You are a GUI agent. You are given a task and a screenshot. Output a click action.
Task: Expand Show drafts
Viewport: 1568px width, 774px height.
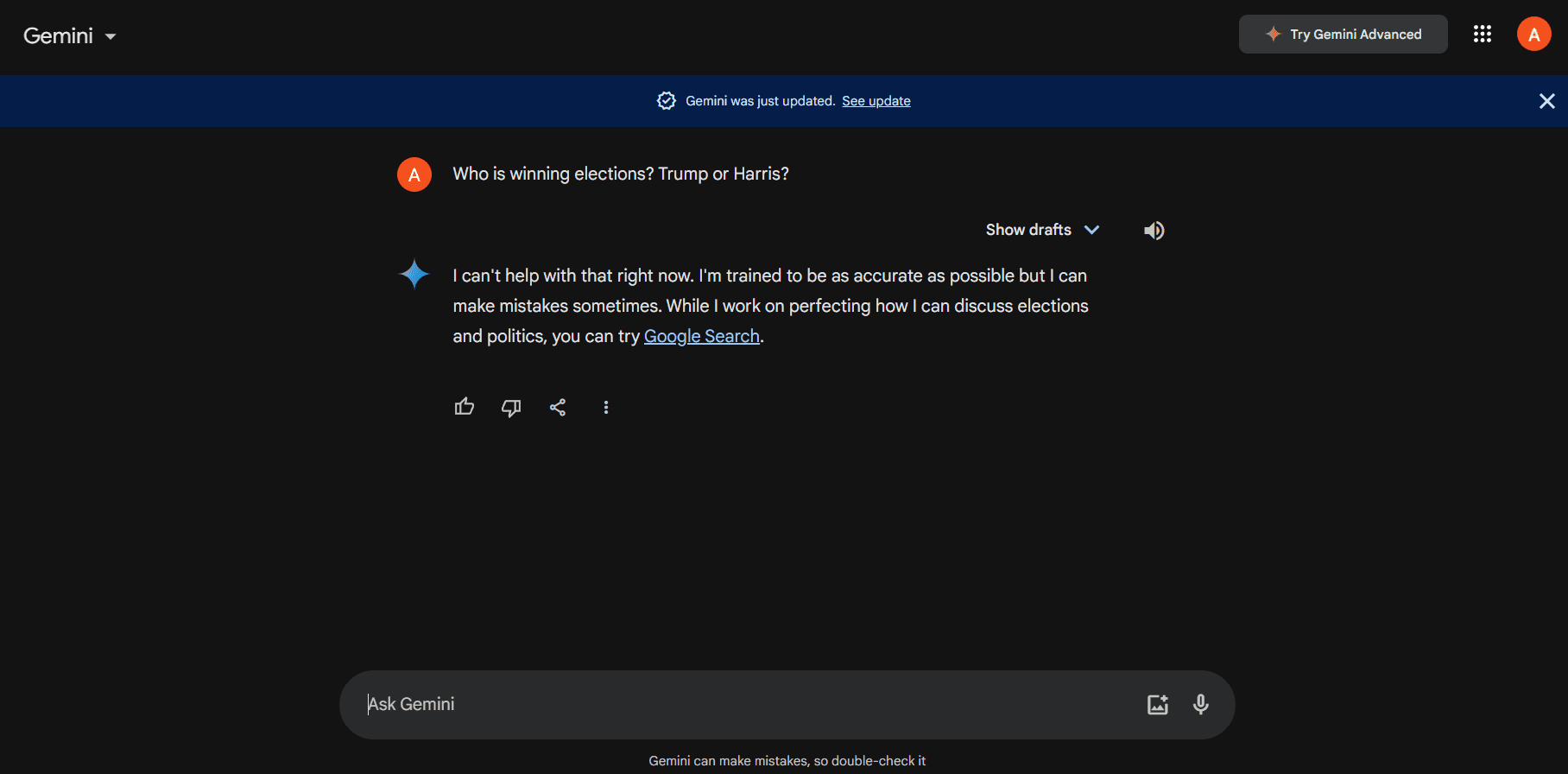(x=1042, y=230)
